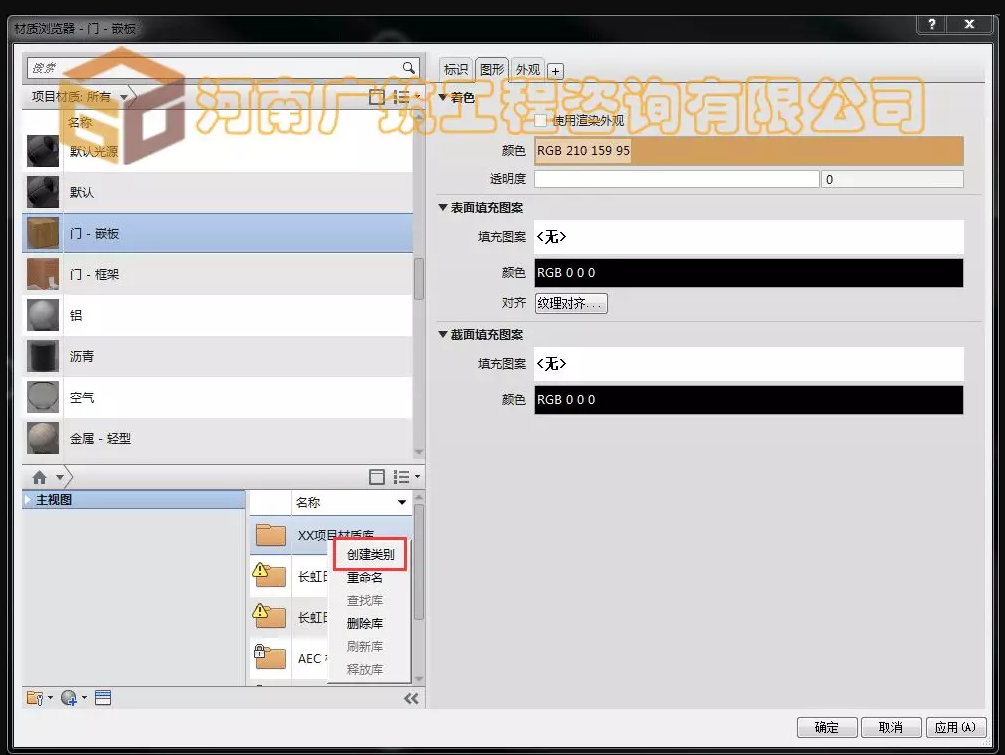Click the create new material globe icon

click(66, 697)
